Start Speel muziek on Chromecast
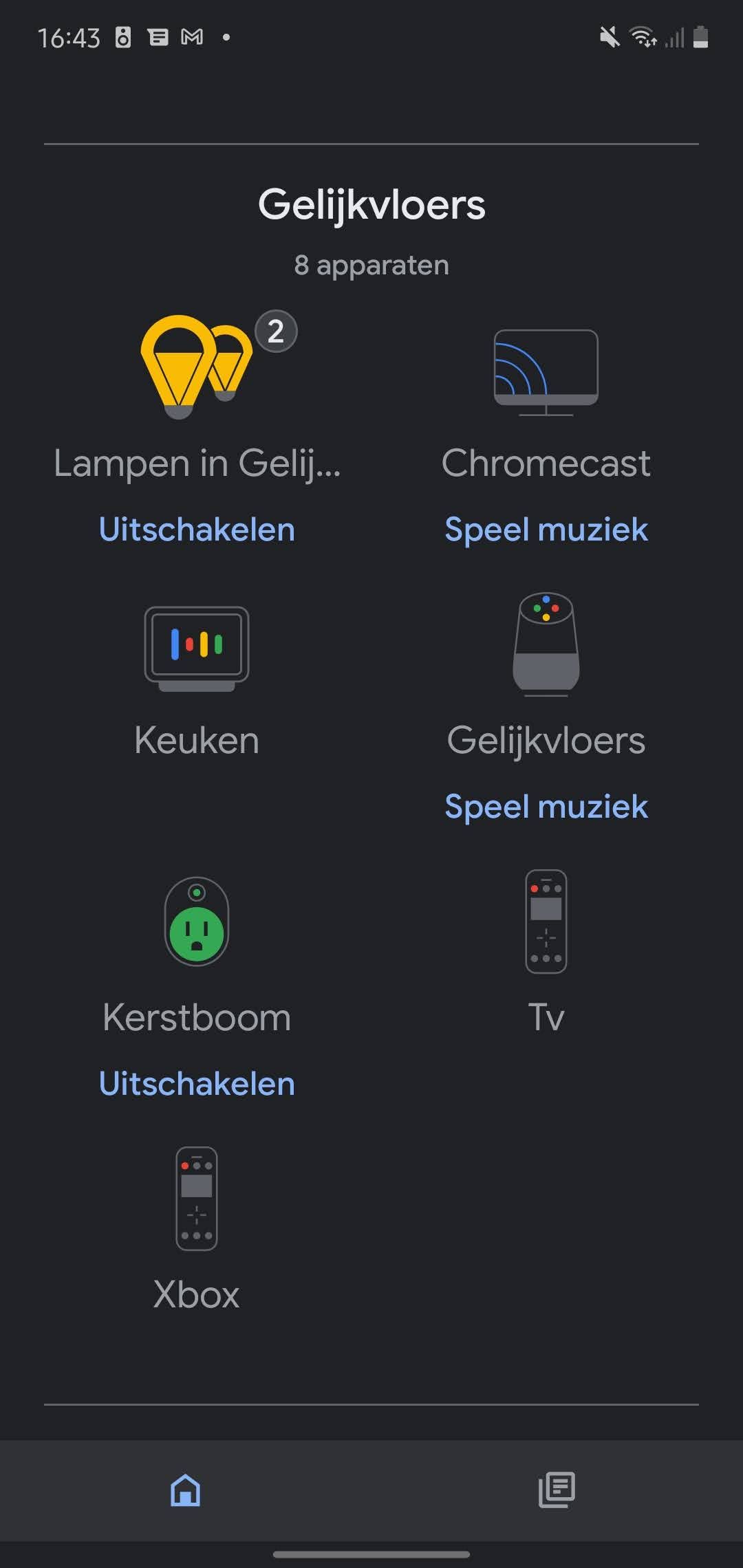 (546, 530)
